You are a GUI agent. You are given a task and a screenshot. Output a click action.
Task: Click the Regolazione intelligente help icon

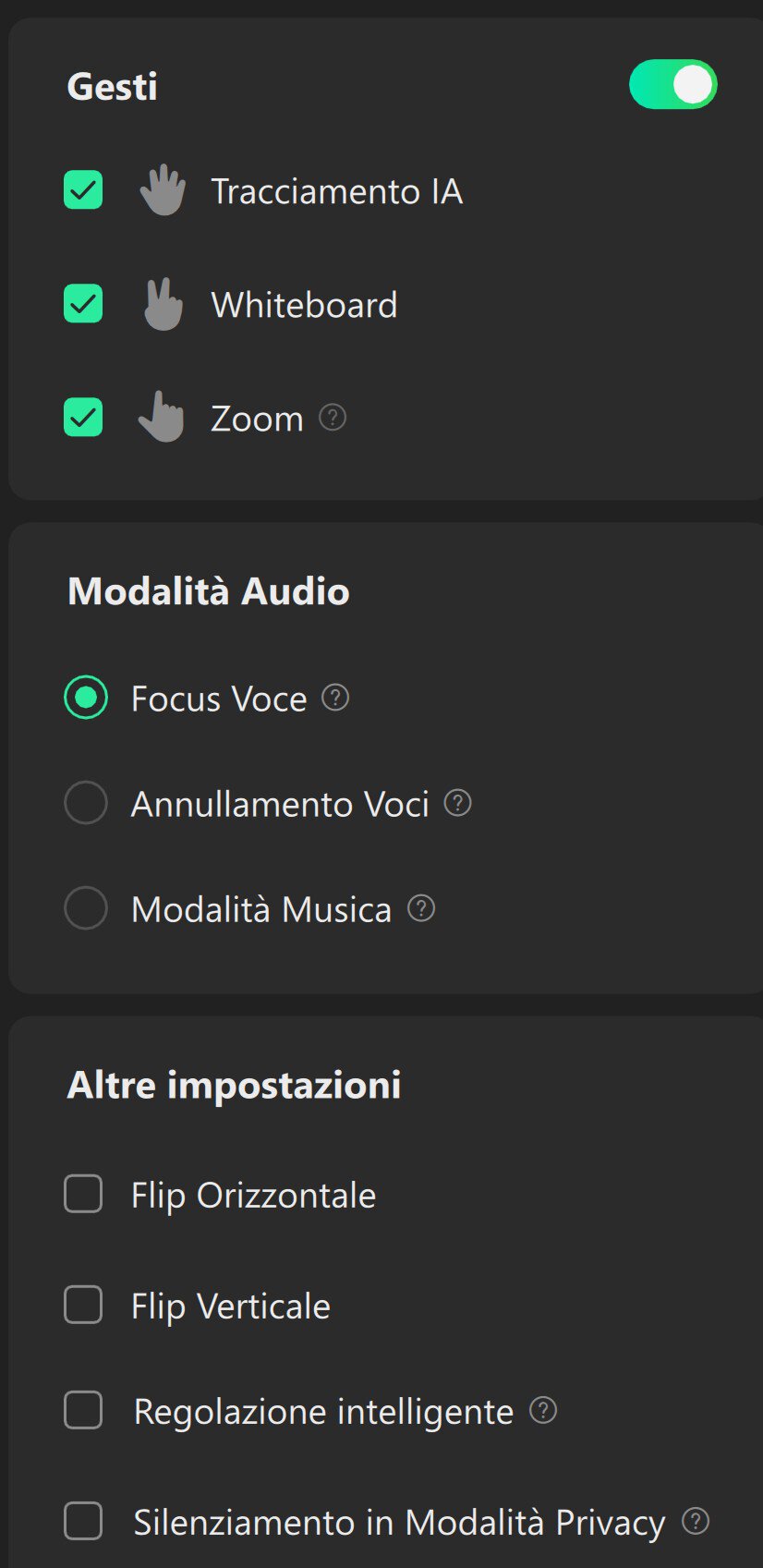click(543, 1410)
